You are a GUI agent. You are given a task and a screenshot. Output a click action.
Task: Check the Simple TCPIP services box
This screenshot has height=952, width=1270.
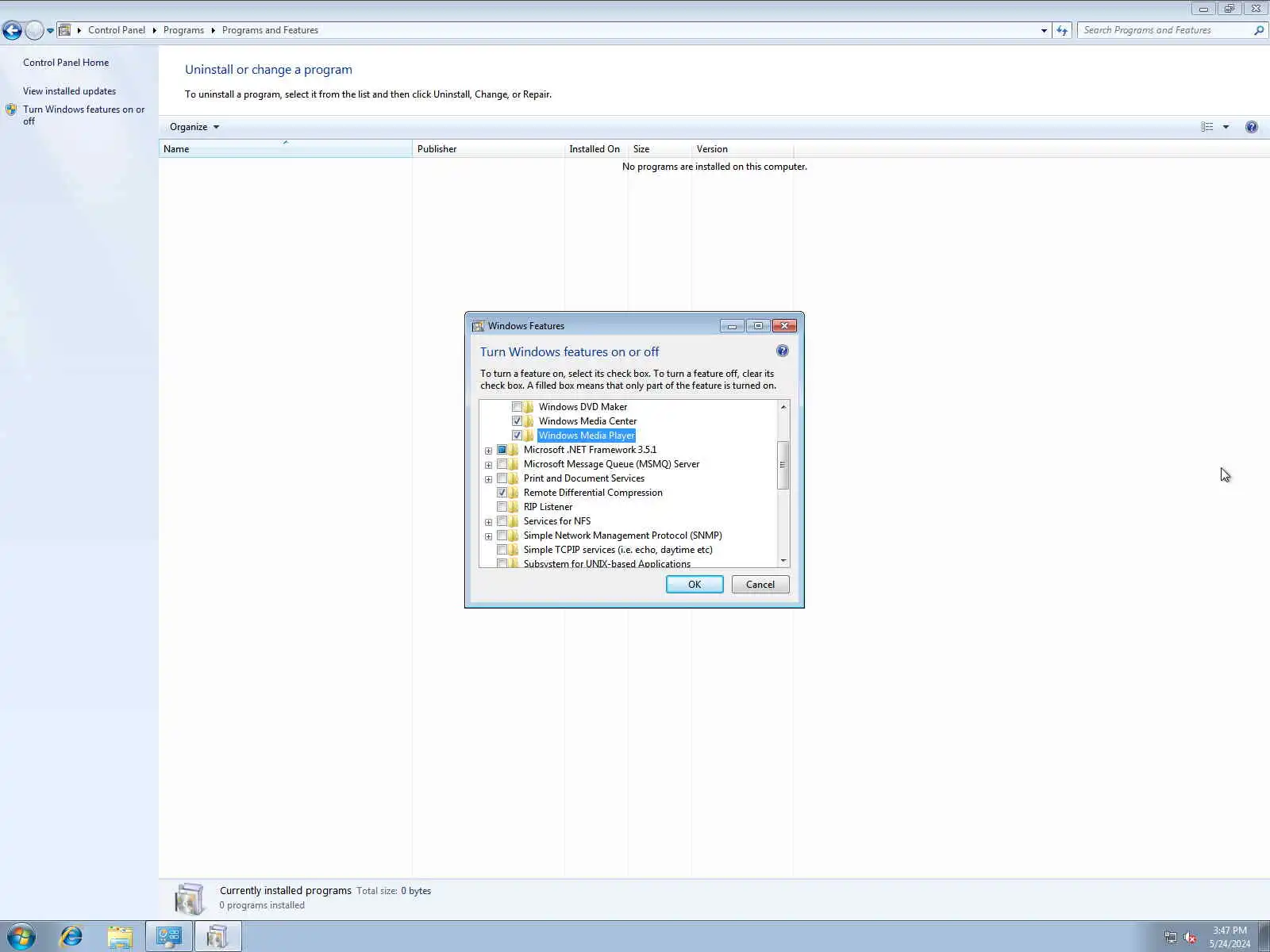(502, 550)
